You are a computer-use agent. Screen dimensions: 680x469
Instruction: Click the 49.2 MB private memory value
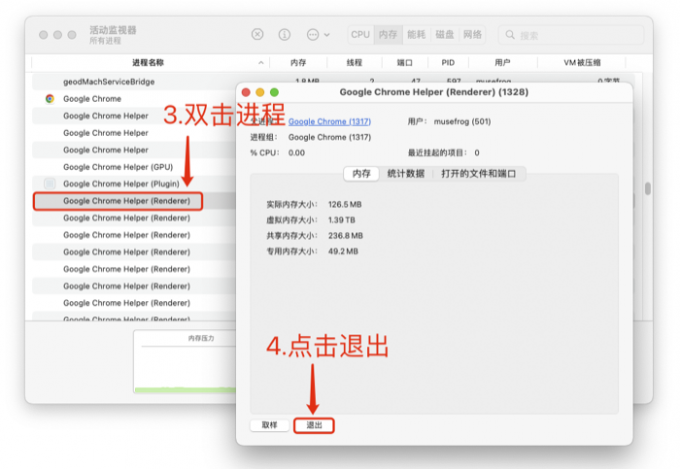[343, 251]
